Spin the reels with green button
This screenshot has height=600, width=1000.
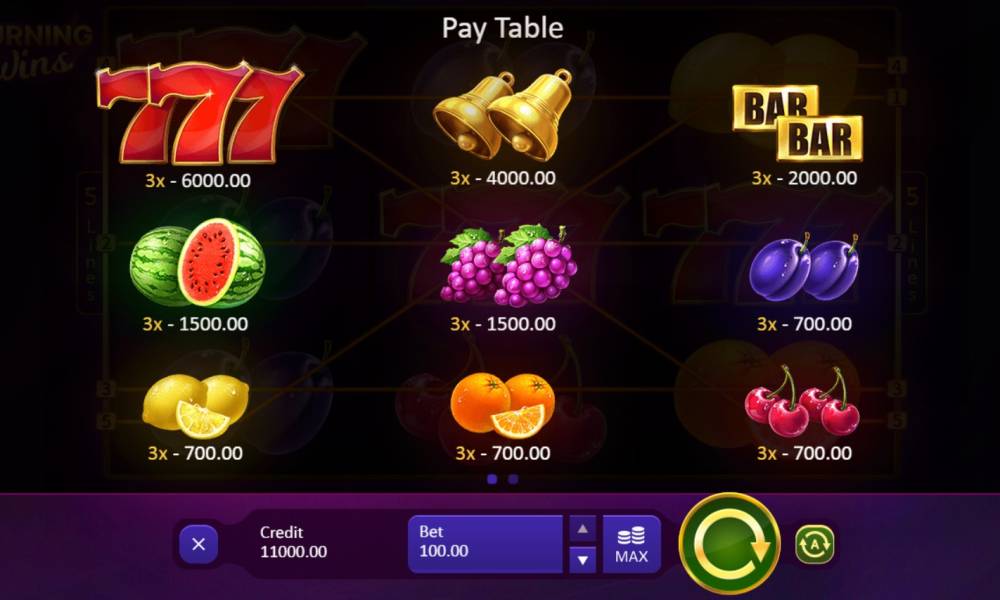(x=730, y=544)
